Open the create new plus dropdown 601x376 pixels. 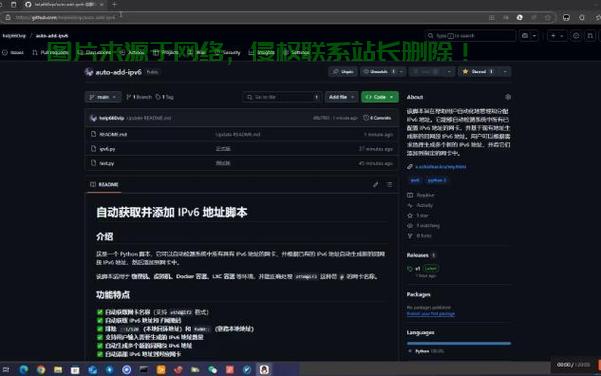pyautogui.click(x=557, y=36)
